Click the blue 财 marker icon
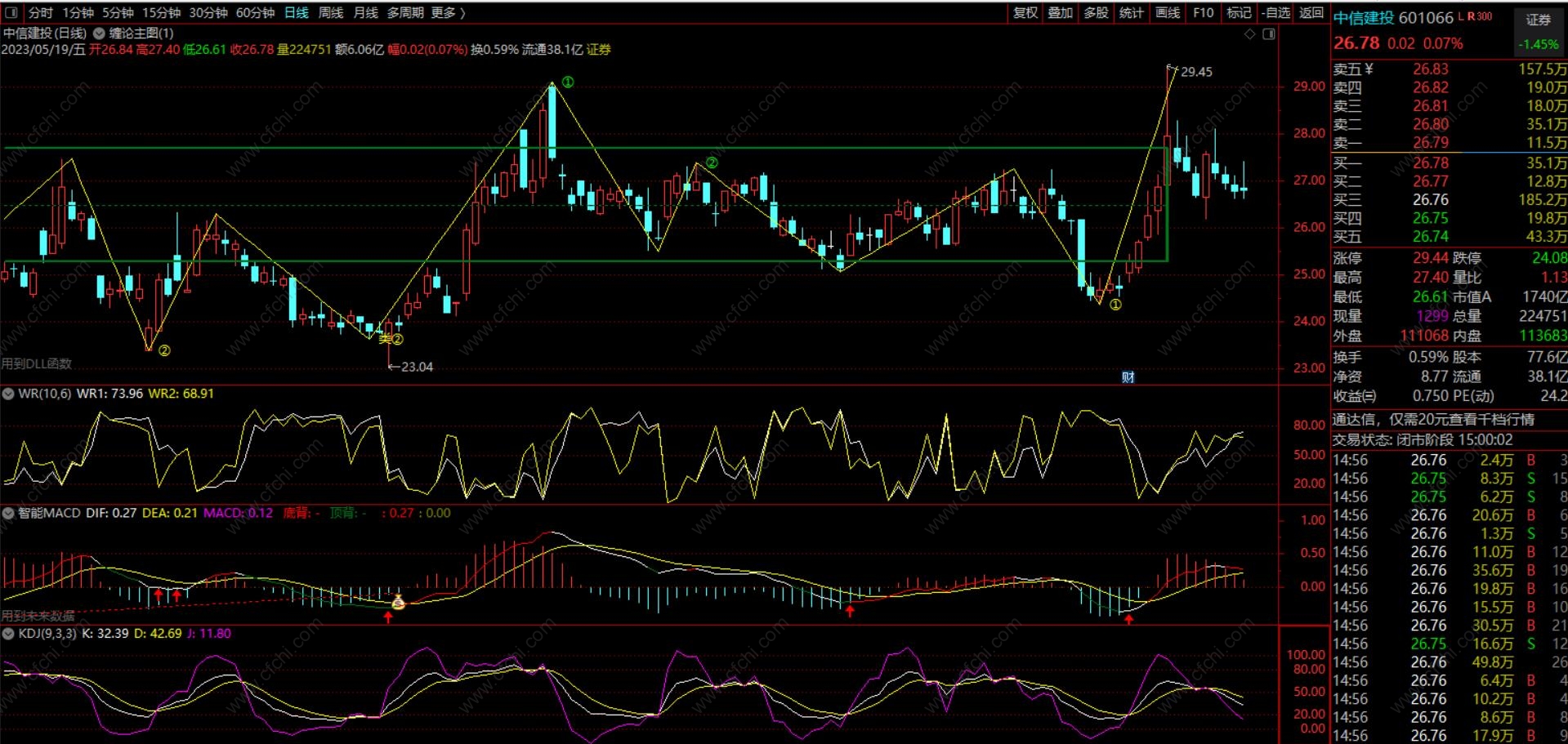Image resolution: width=1568 pixels, height=744 pixels. point(1128,377)
